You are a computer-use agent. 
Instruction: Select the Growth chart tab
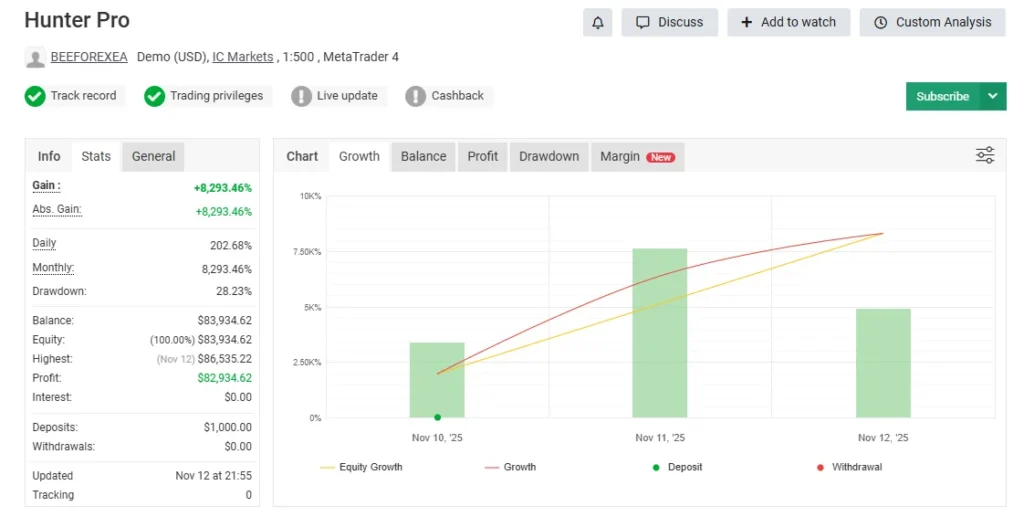click(359, 157)
